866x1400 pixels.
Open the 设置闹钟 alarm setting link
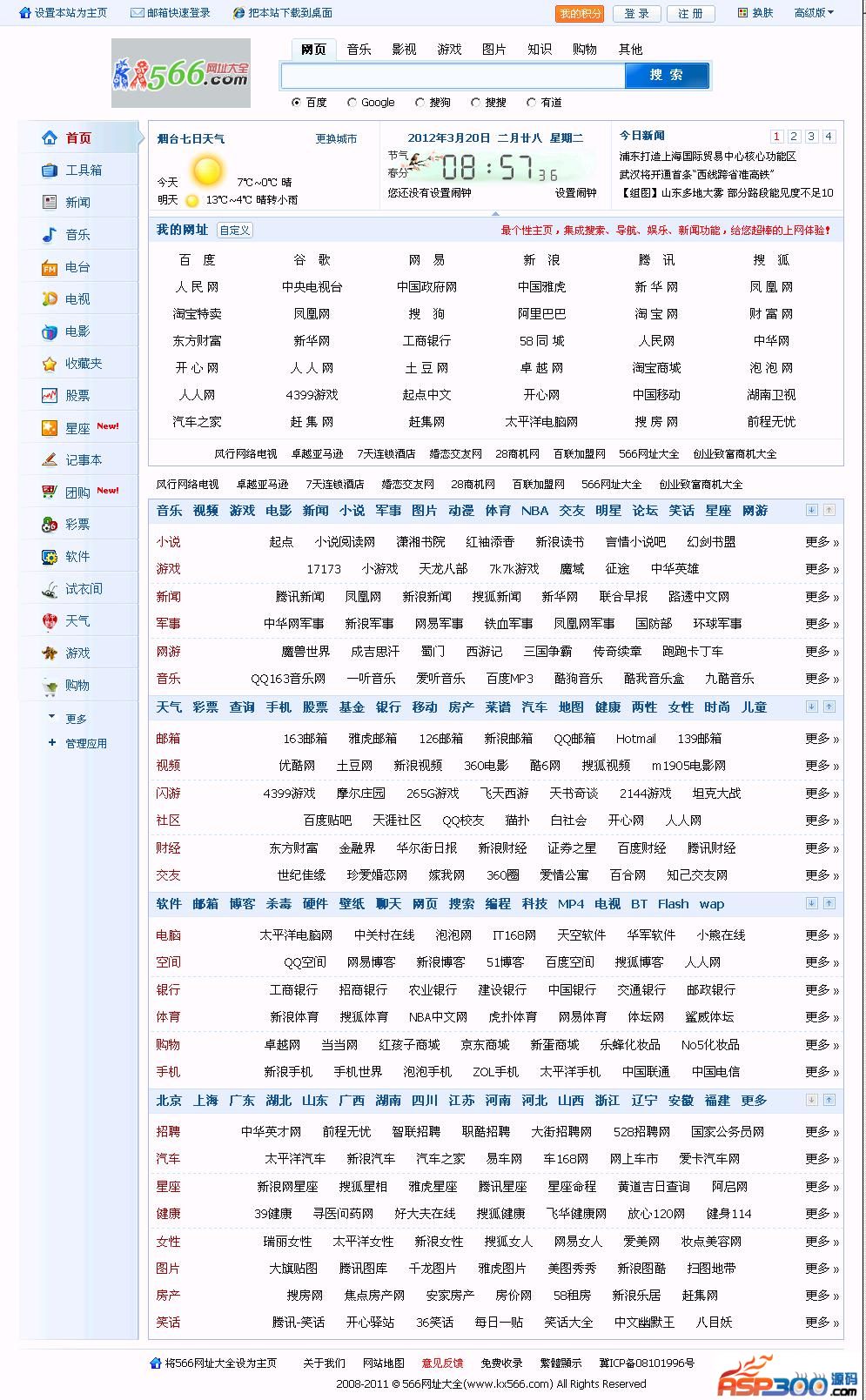(576, 193)
